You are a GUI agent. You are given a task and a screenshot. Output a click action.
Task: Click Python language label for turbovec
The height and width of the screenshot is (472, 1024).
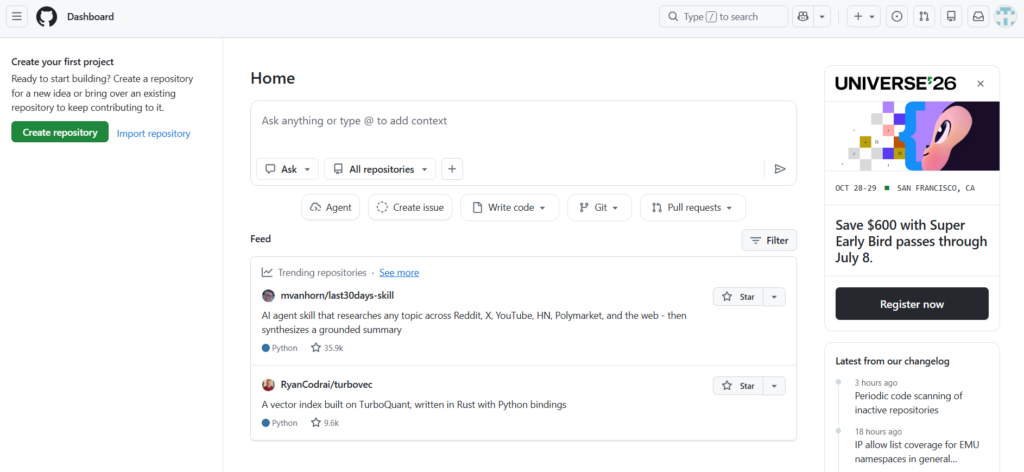click(x=280, y=422)
